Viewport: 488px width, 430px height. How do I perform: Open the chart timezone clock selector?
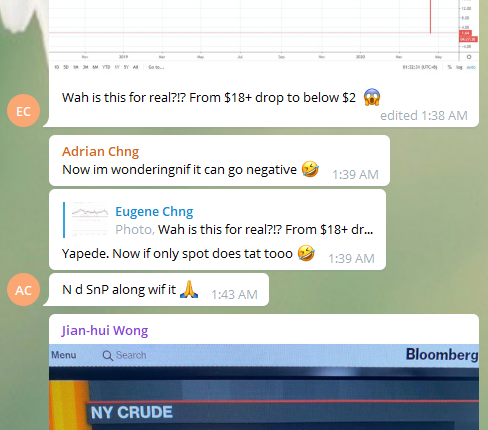tap(420, 67)
